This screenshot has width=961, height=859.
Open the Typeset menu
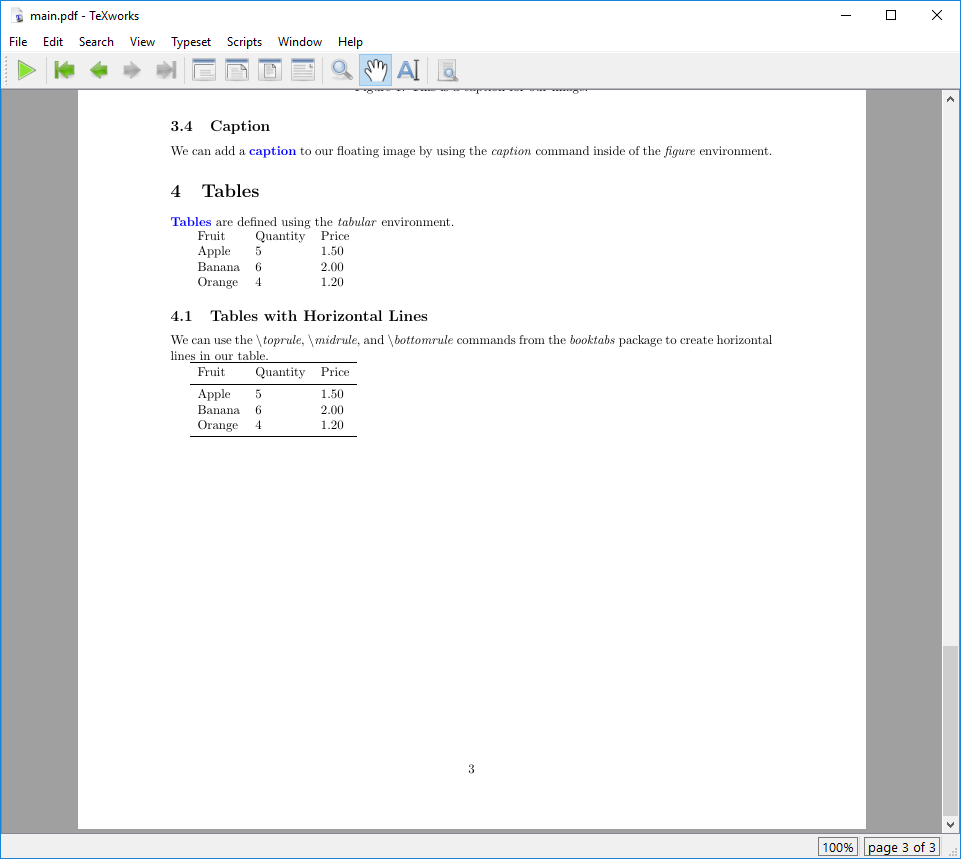pyautogui.click(x=190, y=42)
